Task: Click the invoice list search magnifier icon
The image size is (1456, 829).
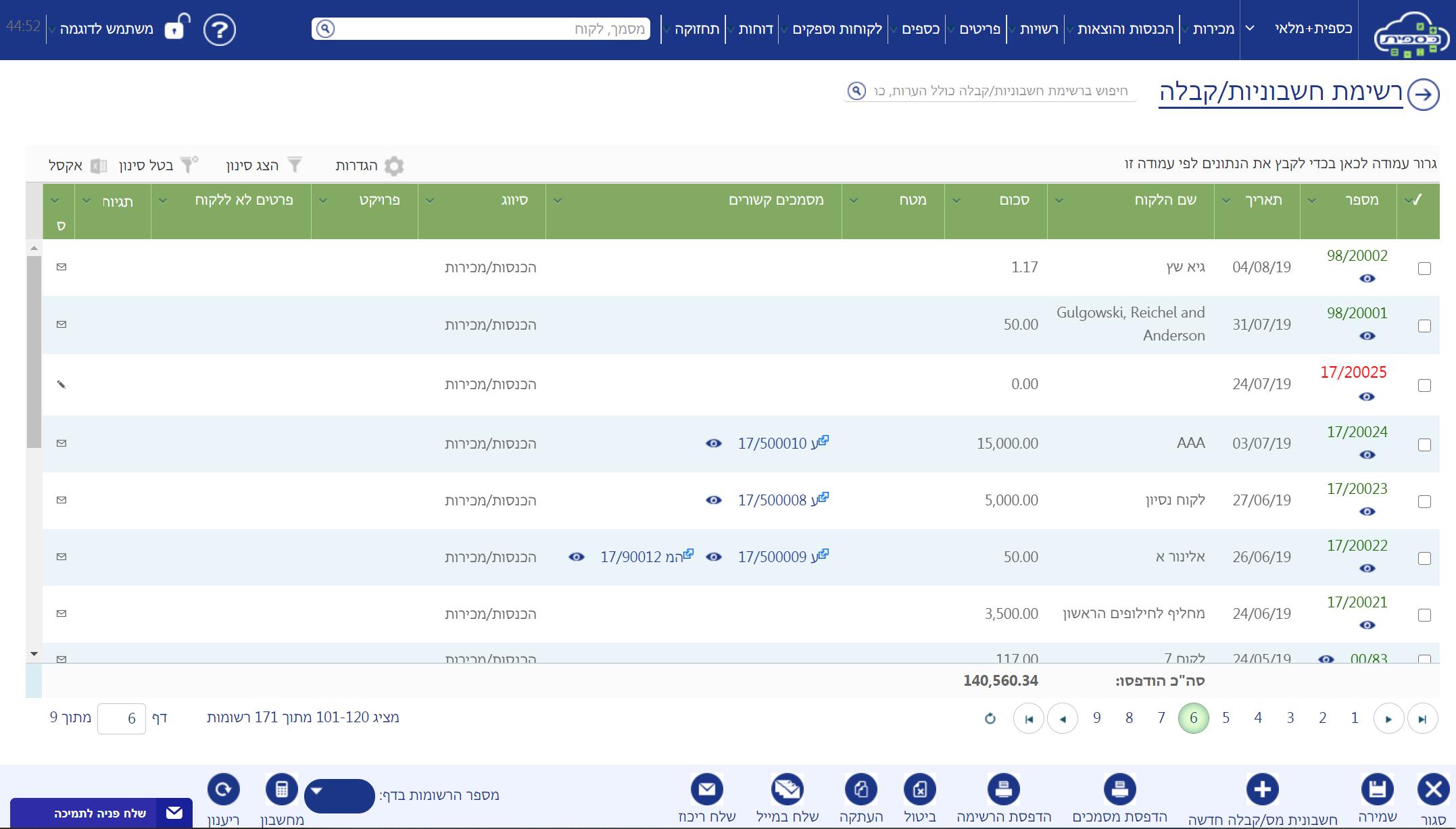Action: [x=856, y=91]
